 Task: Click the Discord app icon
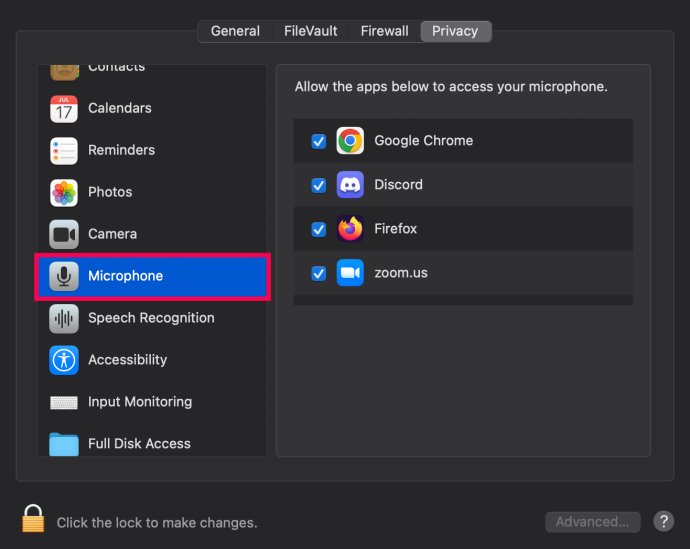click(350, 185)
